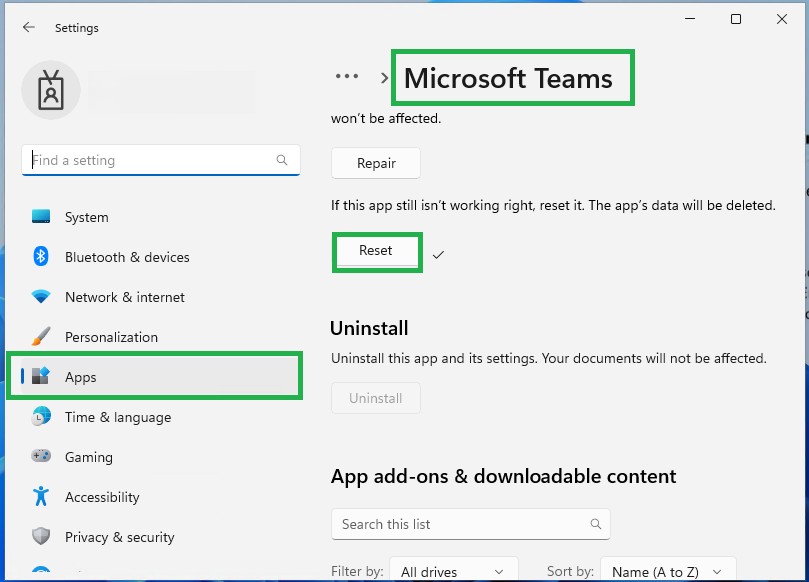809x582 pixels.
Task: Click the Accessibility person icon
Action: (x=41, y=496)
